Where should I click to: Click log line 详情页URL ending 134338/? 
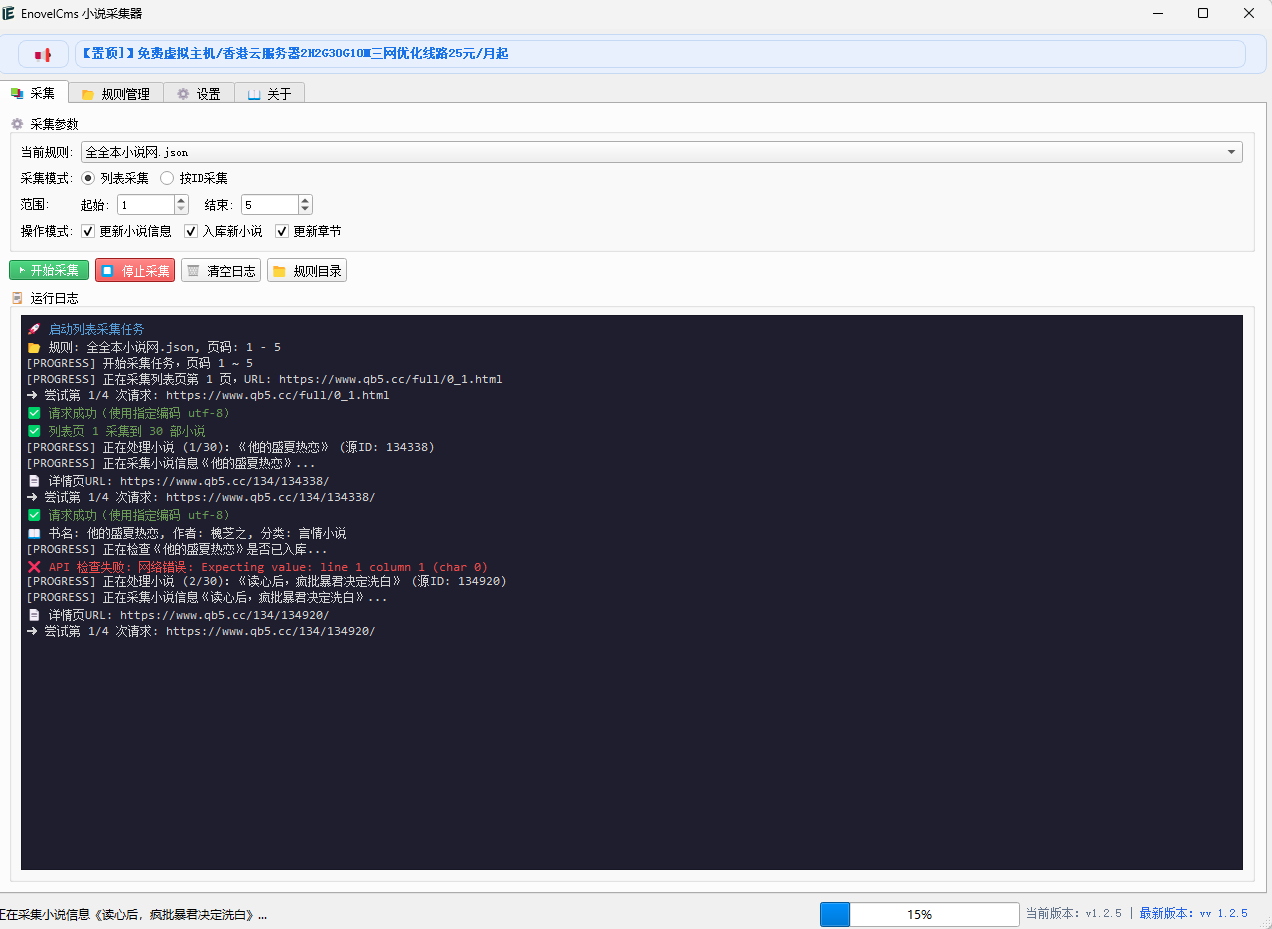point(178,481)
